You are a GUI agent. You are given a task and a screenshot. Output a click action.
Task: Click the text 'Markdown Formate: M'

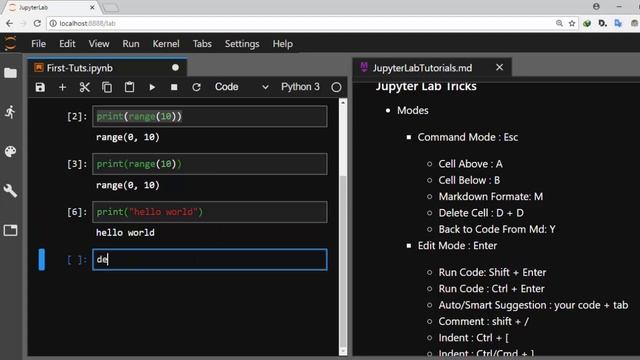pyautogui.click(x=491, y=197)
